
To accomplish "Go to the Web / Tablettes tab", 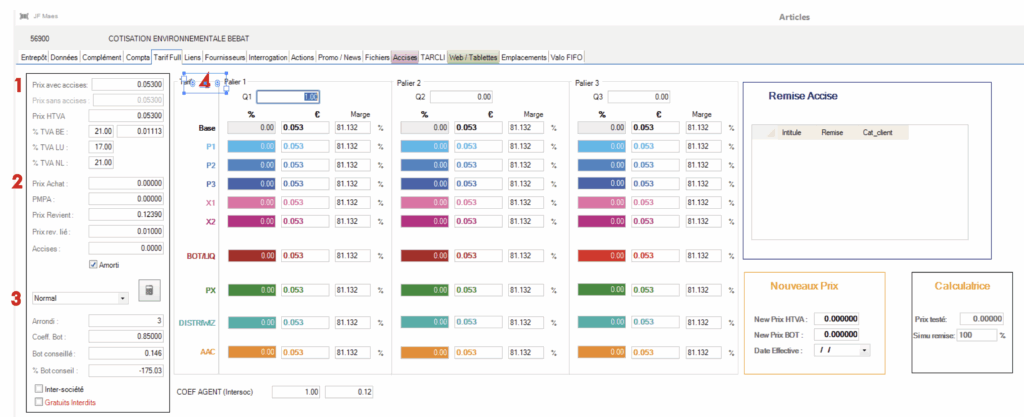I will [473, 58].
